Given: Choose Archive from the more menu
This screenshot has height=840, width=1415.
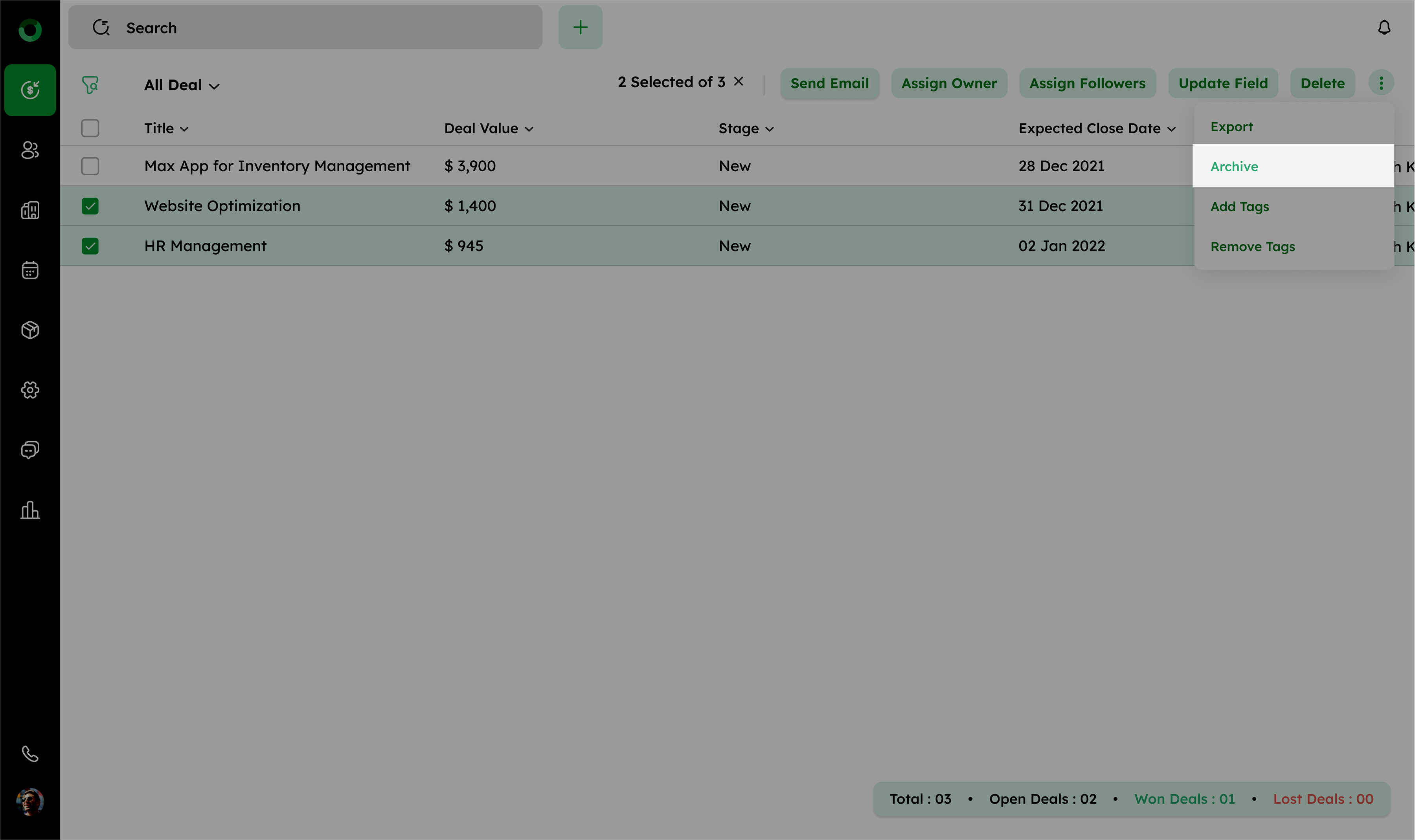Looking at the screenshot, I should pyautogui.click(x=1234, y=167).
